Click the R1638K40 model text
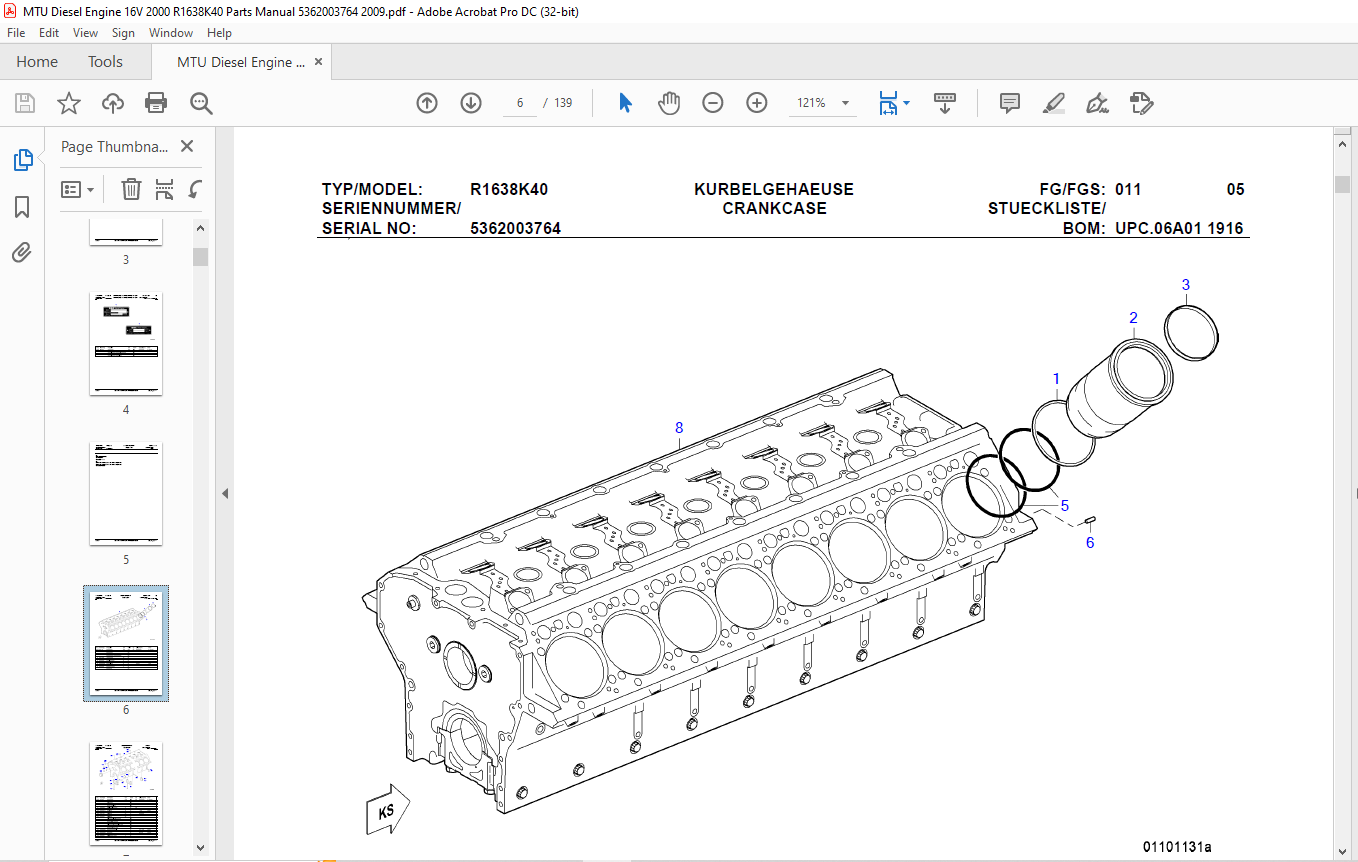The height and width of the screenshot is (862, 1358). point(509,189)
